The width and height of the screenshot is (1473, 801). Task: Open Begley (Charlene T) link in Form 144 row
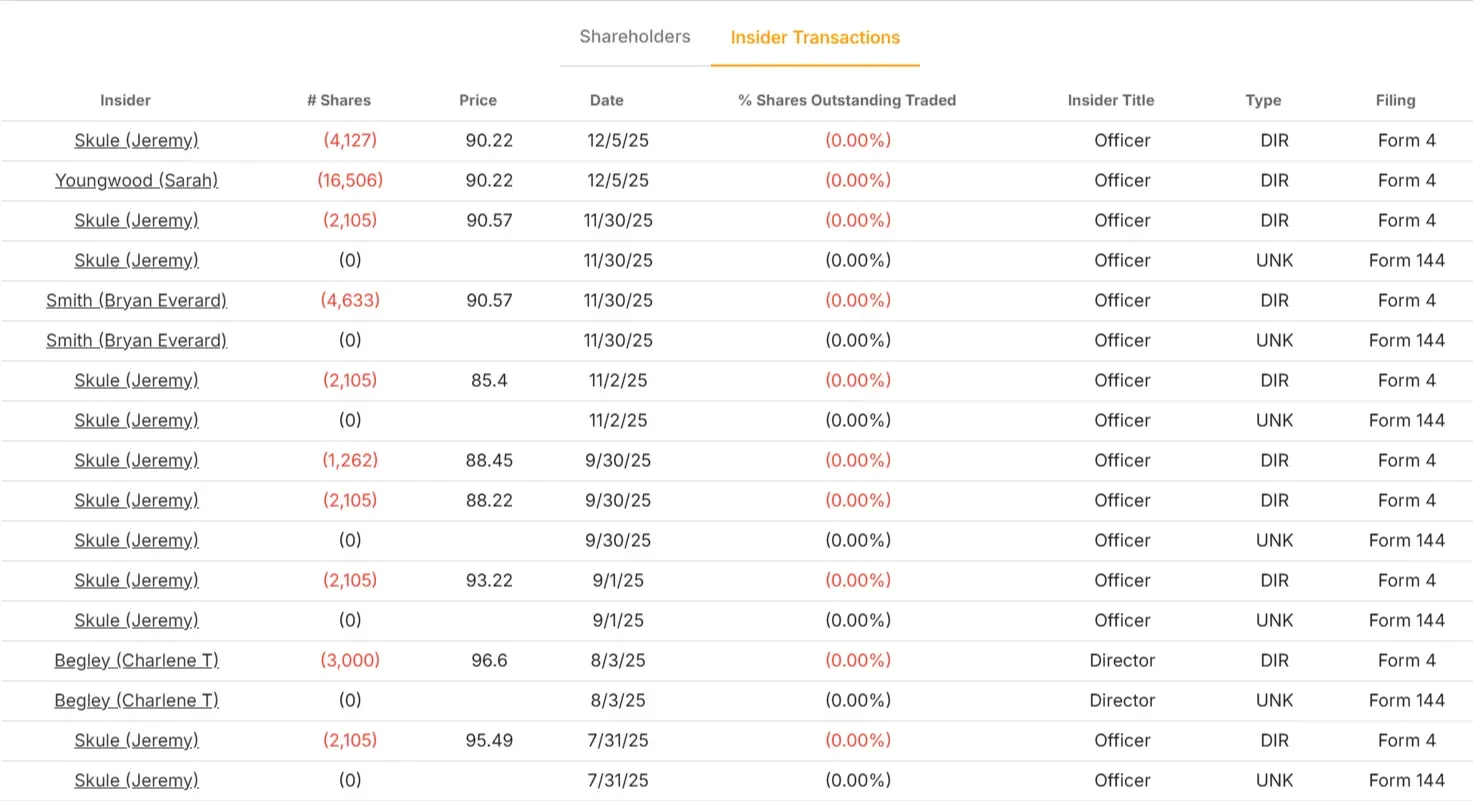136,701
